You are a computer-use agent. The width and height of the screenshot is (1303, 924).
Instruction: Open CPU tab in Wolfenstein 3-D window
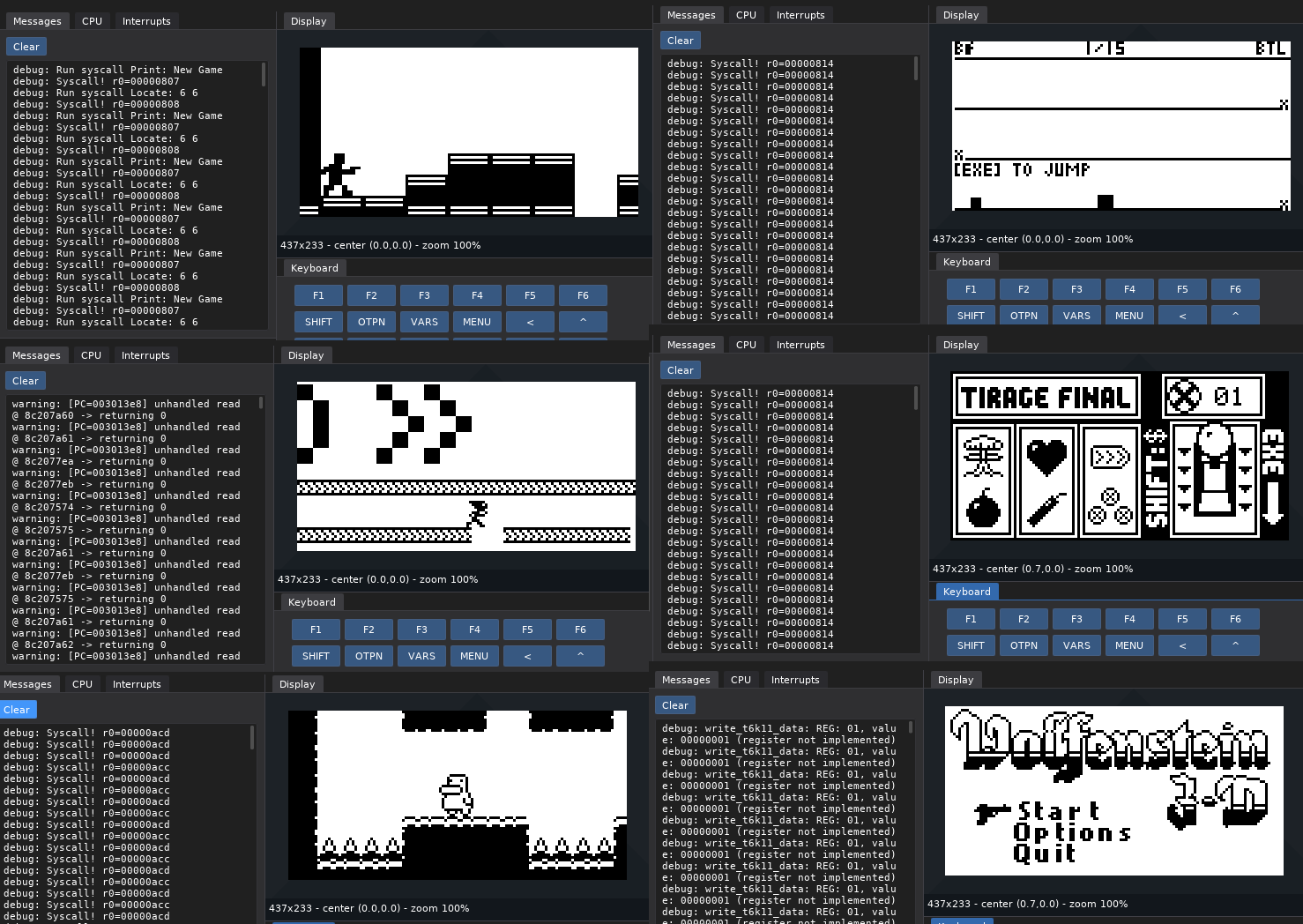pyautogui.click(x=741, y=680)
